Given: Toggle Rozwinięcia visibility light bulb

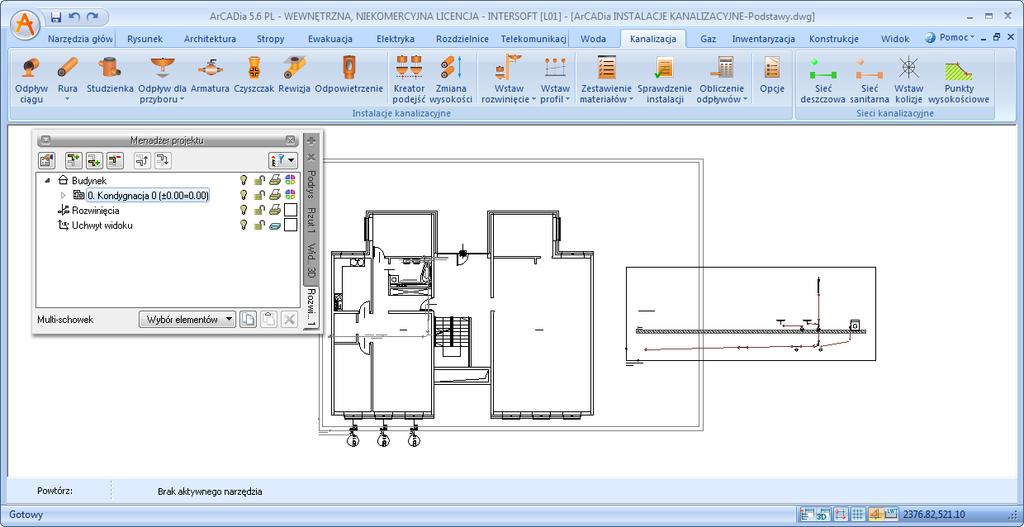Looking at the screenshot, I should [x=244, y=210].
